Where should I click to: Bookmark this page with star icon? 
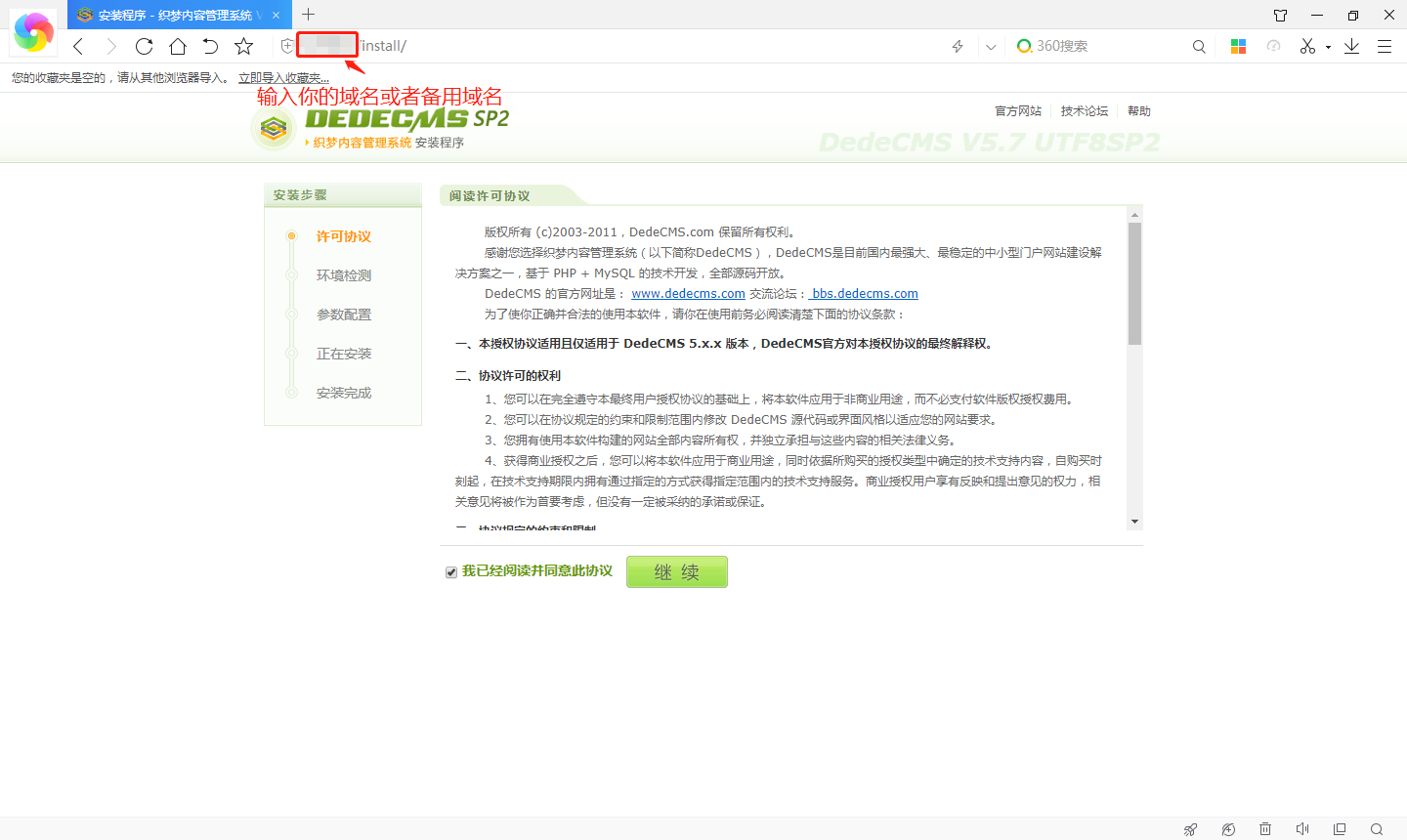tap(244, 46)
